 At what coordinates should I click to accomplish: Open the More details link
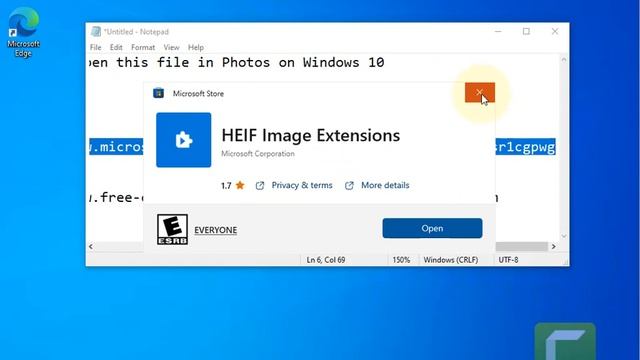[385, 185]
